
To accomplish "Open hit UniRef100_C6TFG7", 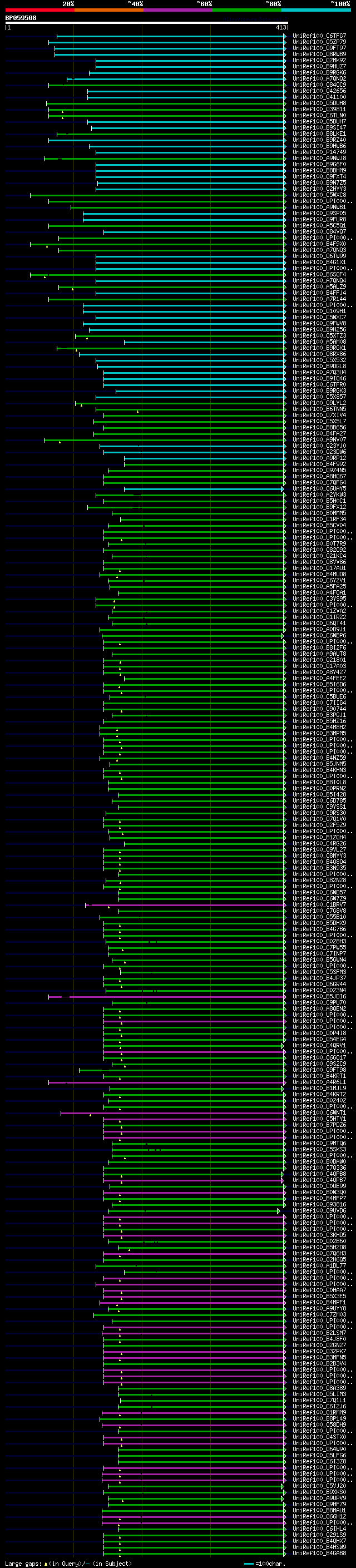I will tap(319, 36).
